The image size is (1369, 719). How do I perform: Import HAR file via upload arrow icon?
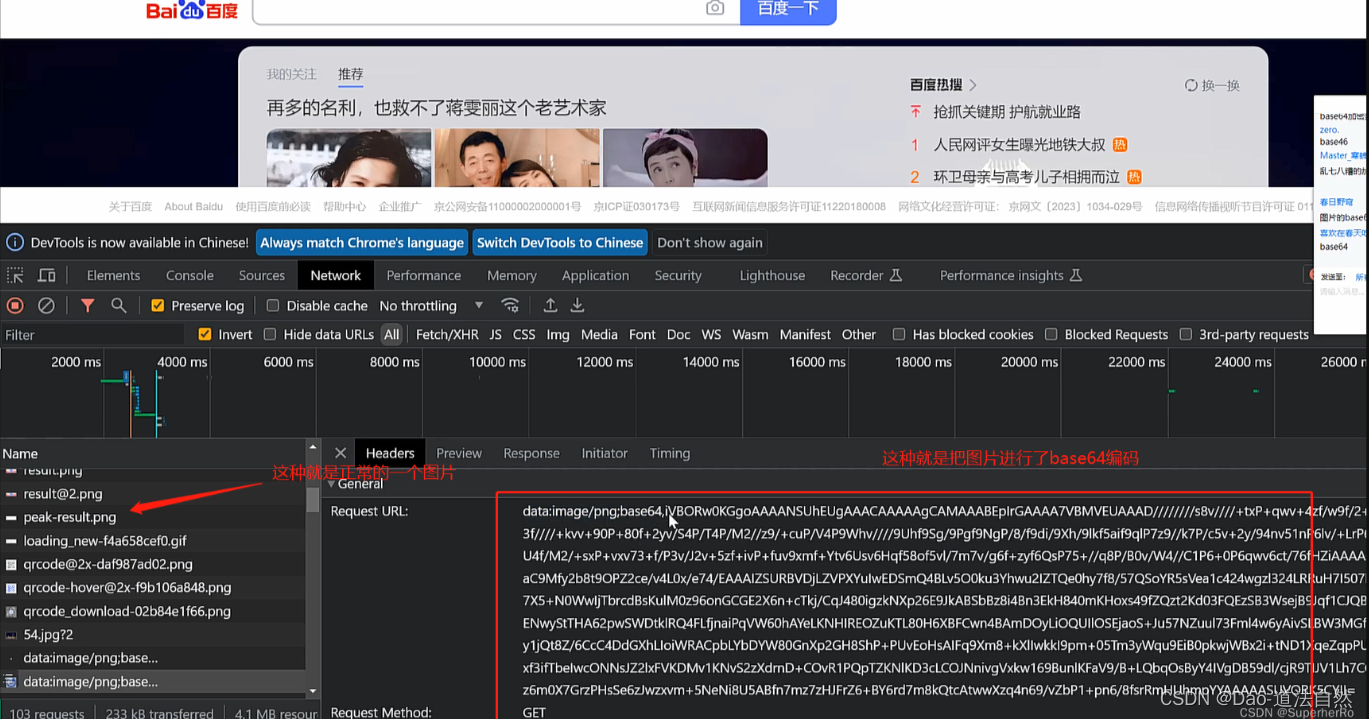tap(550, 305)
